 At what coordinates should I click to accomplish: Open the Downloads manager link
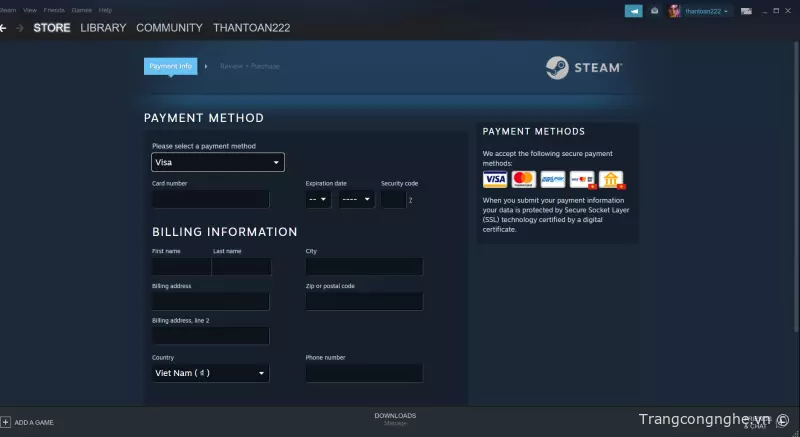395,418
